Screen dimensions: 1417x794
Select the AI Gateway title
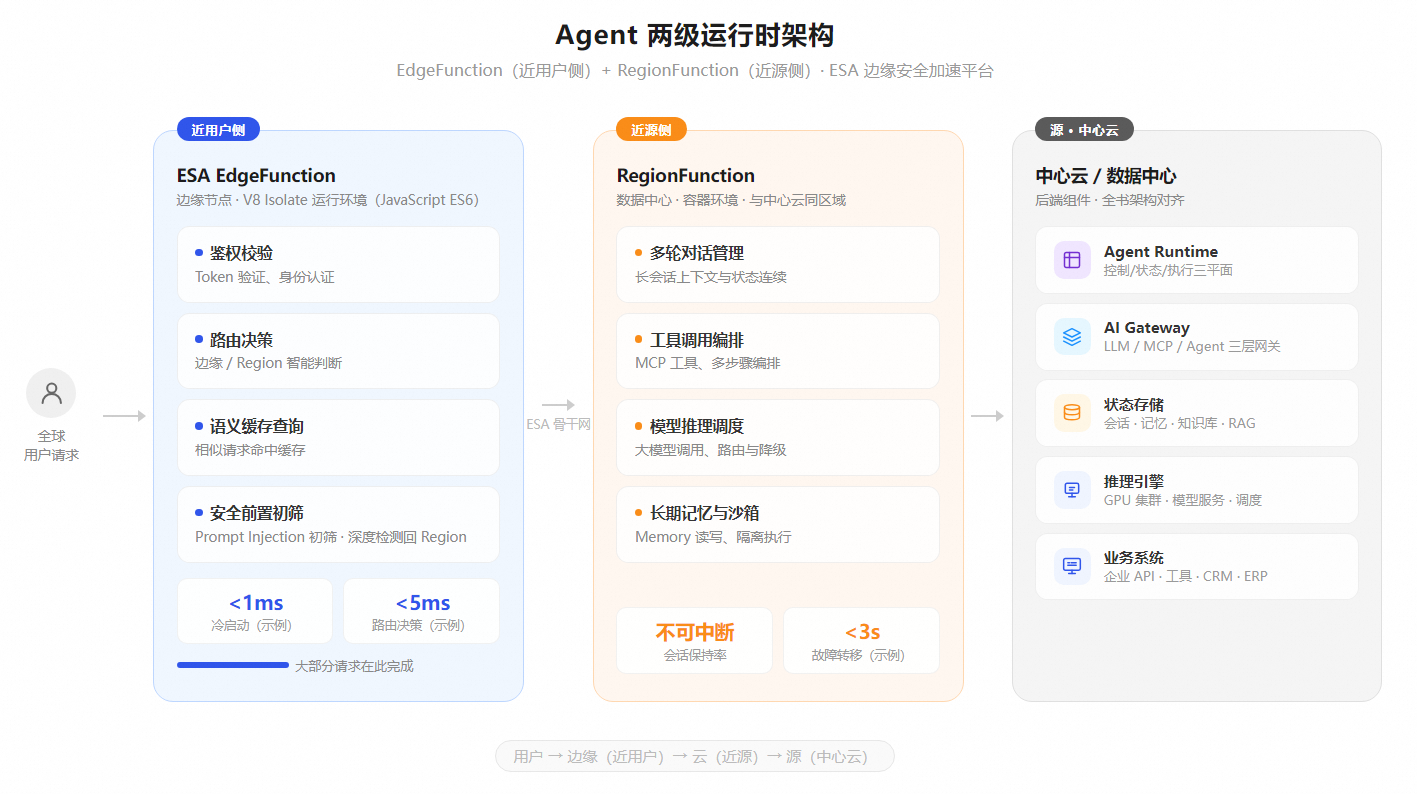tap(1147, 328)
